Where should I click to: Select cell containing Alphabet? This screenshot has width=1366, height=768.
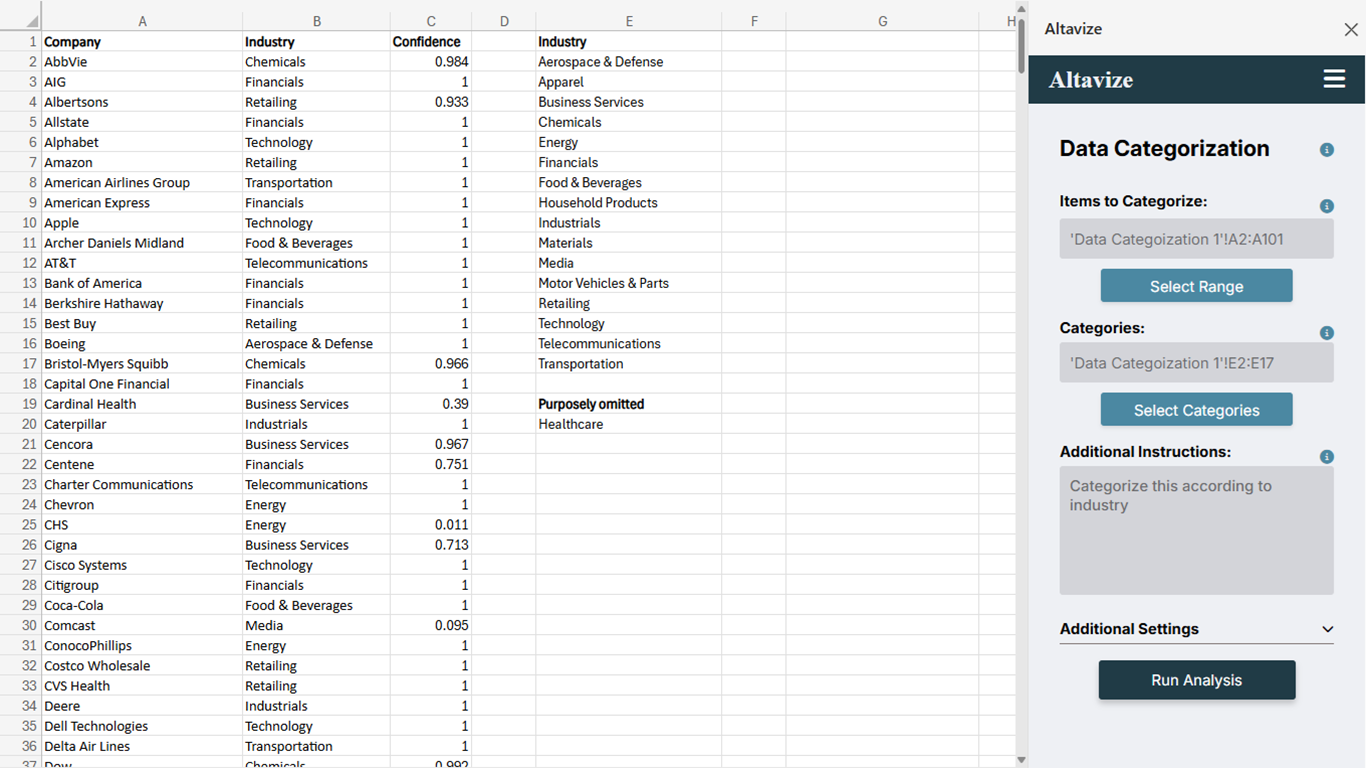(x=142, y=142)
